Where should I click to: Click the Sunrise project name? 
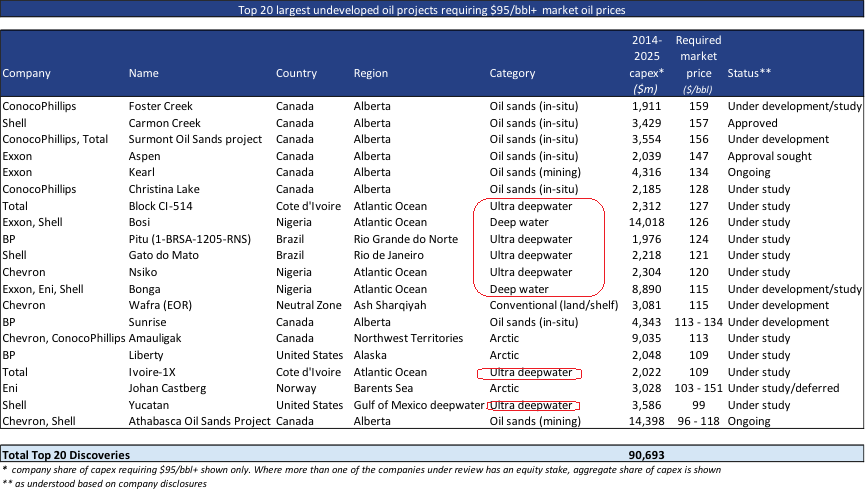tap(147, 322)
